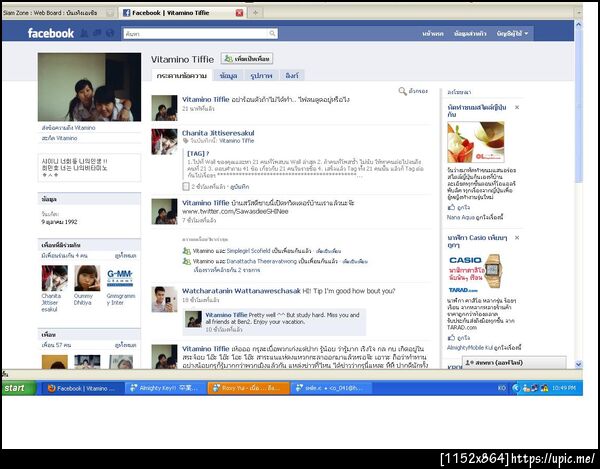The width and height of the screenshot is (600, 469).
Task: Click Chanita Jittiseresakul's post avatar thumbnail
Action: coord(164,142)
